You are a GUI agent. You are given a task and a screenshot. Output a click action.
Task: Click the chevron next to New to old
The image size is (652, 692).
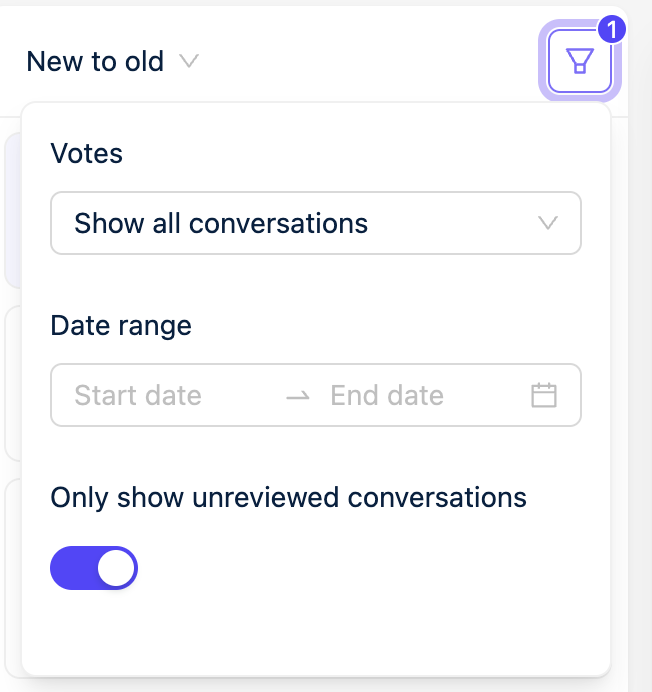tap(188, 62)
